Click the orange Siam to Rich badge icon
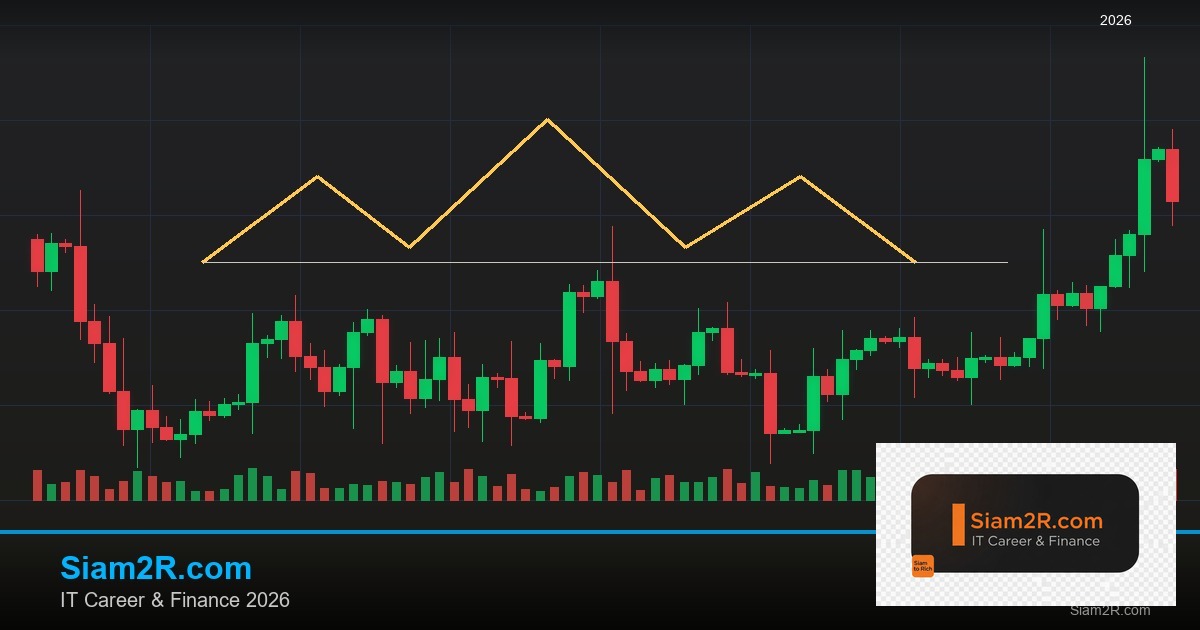1200x630 pixels. [923, 564]
